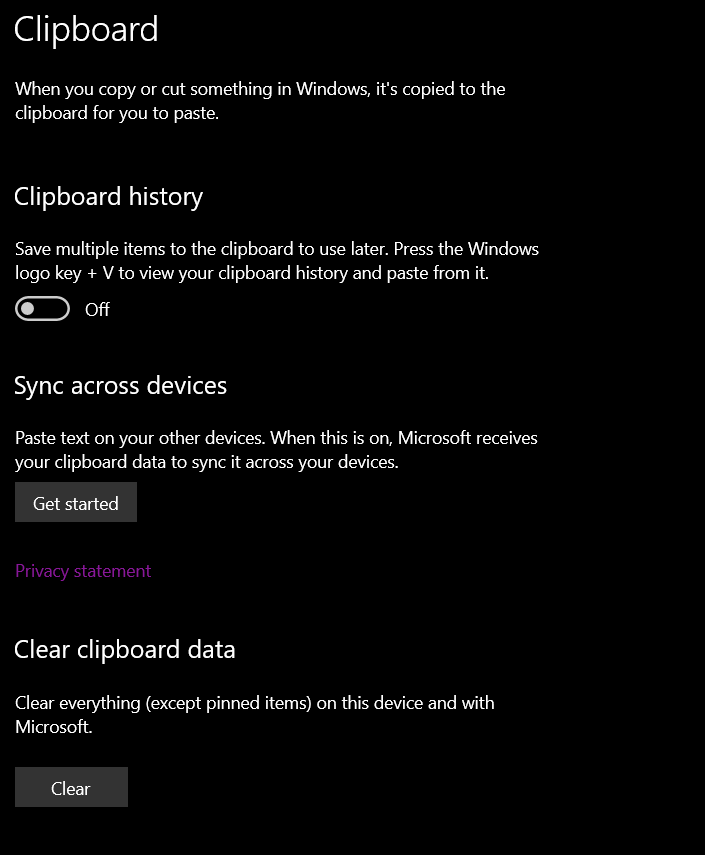Click the "logo key + V" description line

(x=251, y=272)
